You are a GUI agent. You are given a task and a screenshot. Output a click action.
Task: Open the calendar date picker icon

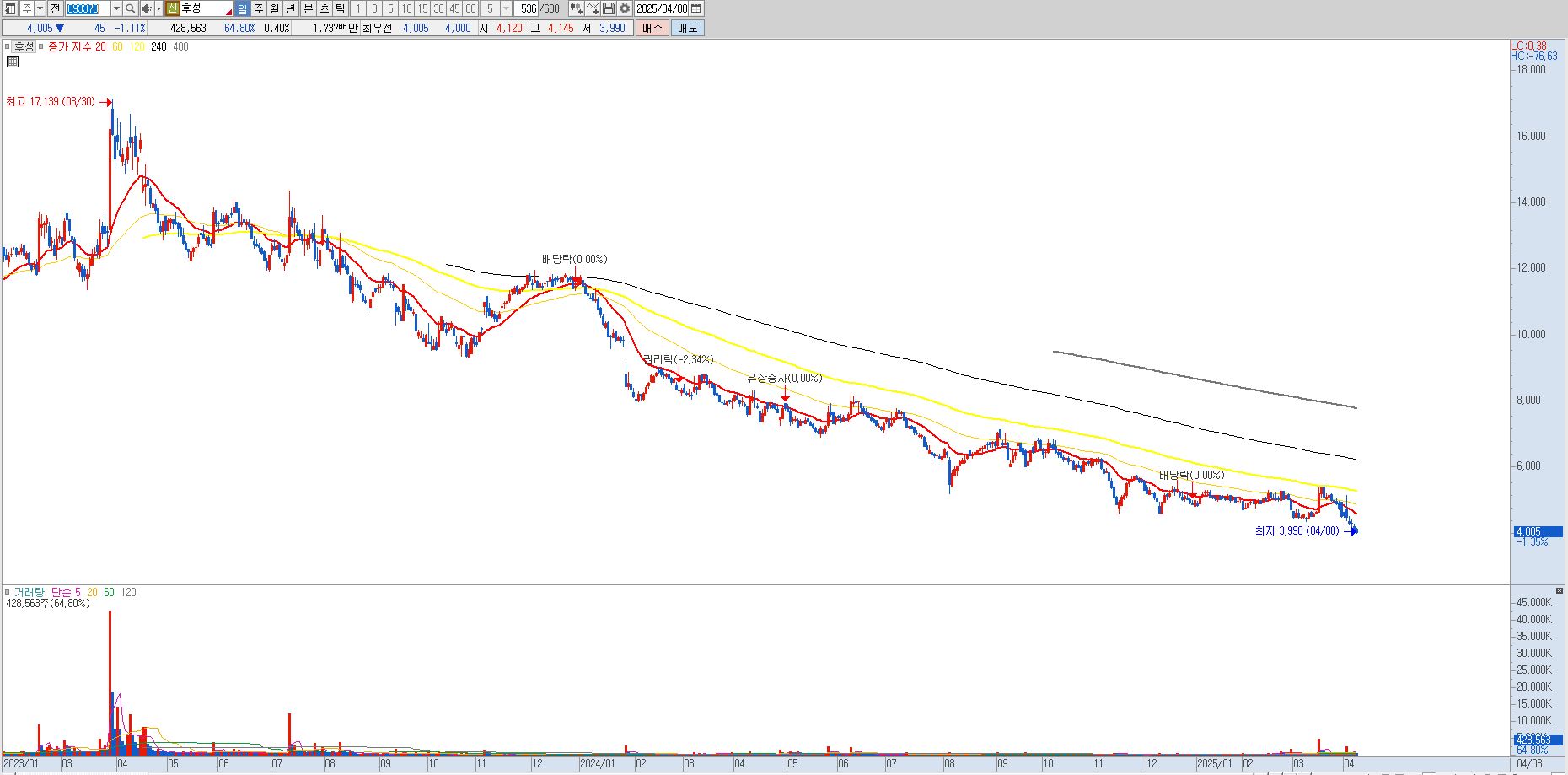(695, 8)
